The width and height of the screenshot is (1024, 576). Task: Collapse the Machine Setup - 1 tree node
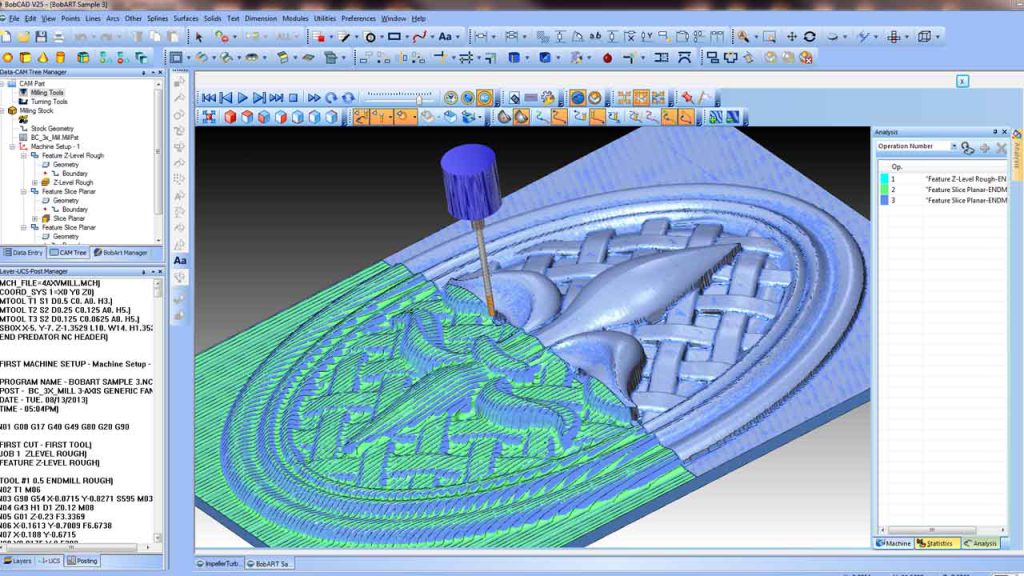[x=12, y=147]
